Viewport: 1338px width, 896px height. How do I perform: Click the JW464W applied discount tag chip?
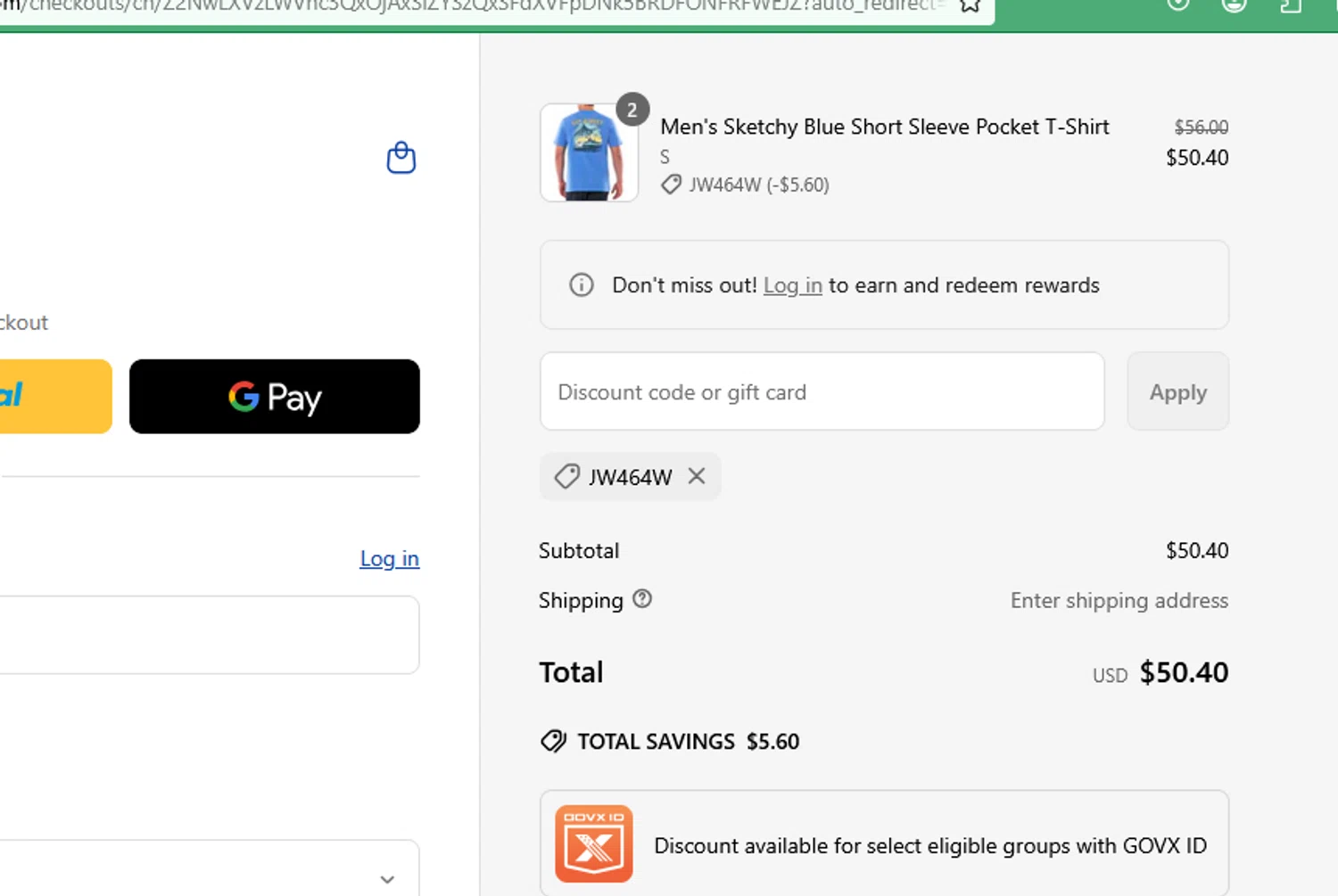coord(630,476)
